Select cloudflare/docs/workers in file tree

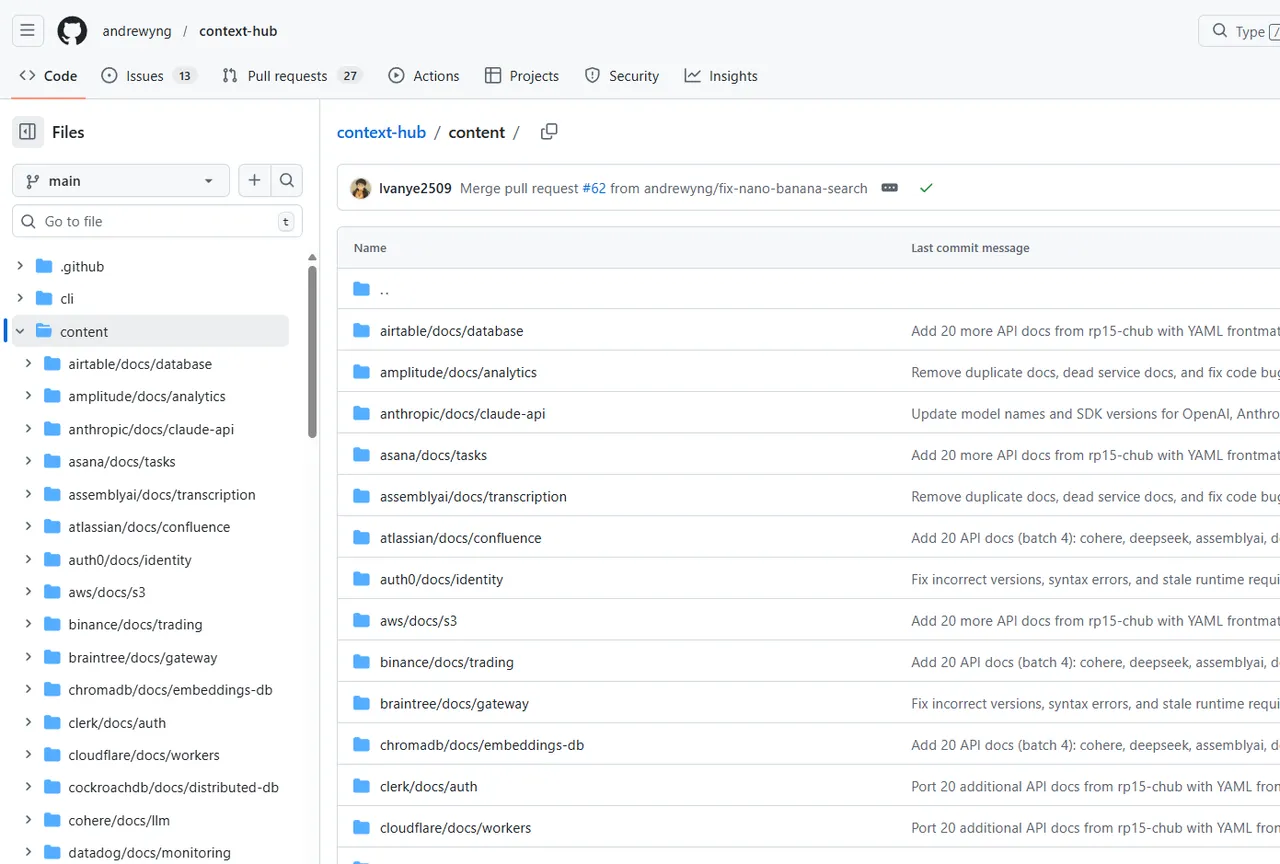(144, 755)
